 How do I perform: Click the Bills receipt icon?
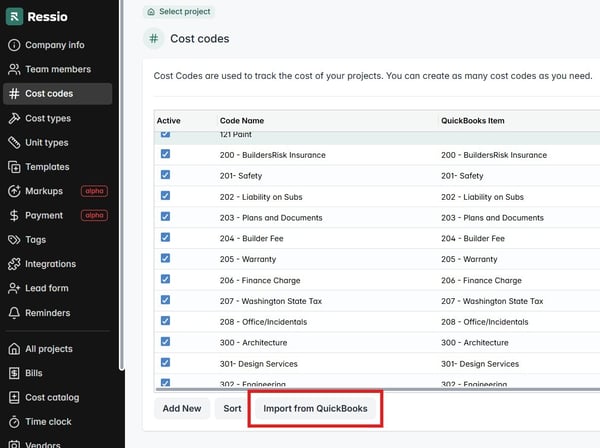tap(14, 373)
